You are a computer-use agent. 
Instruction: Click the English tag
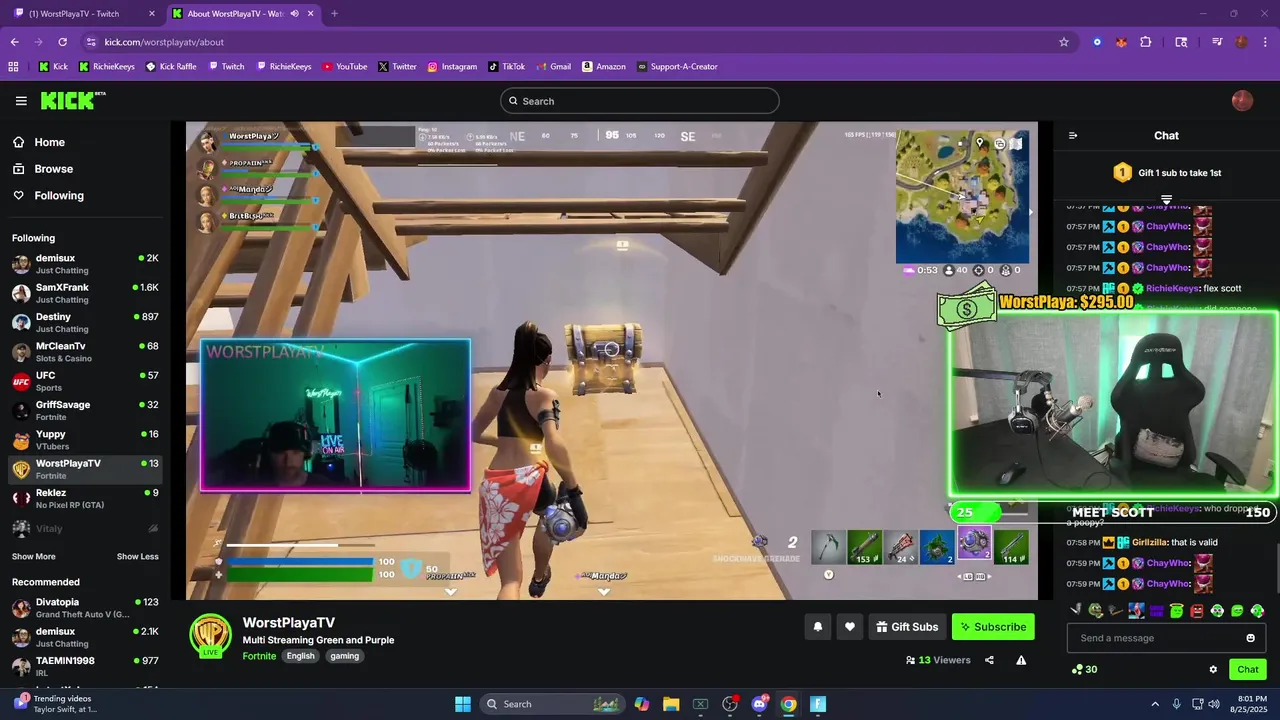click(300, 656)
